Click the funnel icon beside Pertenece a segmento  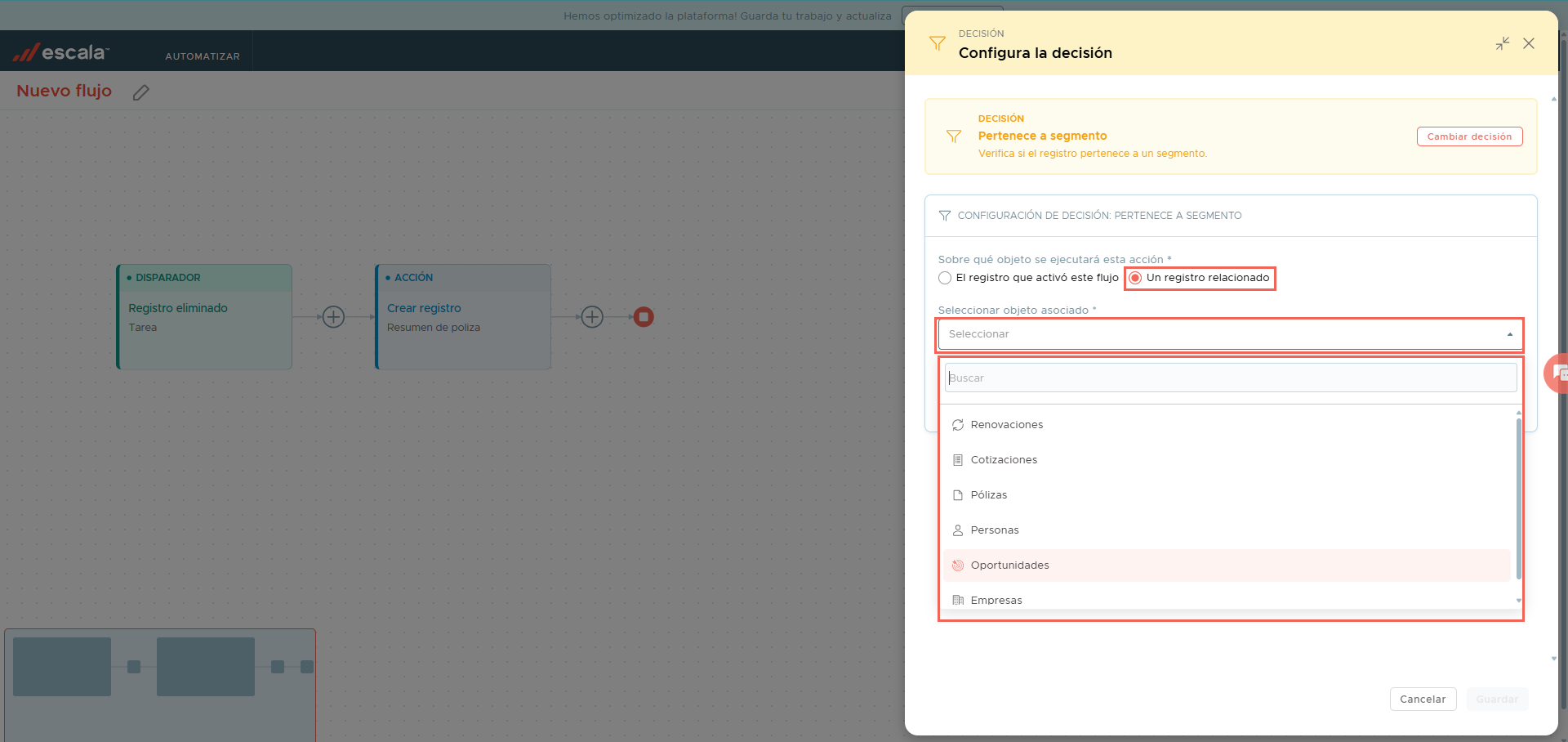click(953, 136)
